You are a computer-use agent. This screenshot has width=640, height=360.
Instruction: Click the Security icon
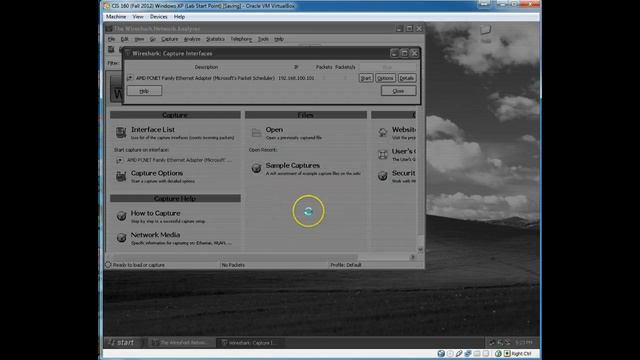coord(382,176)
